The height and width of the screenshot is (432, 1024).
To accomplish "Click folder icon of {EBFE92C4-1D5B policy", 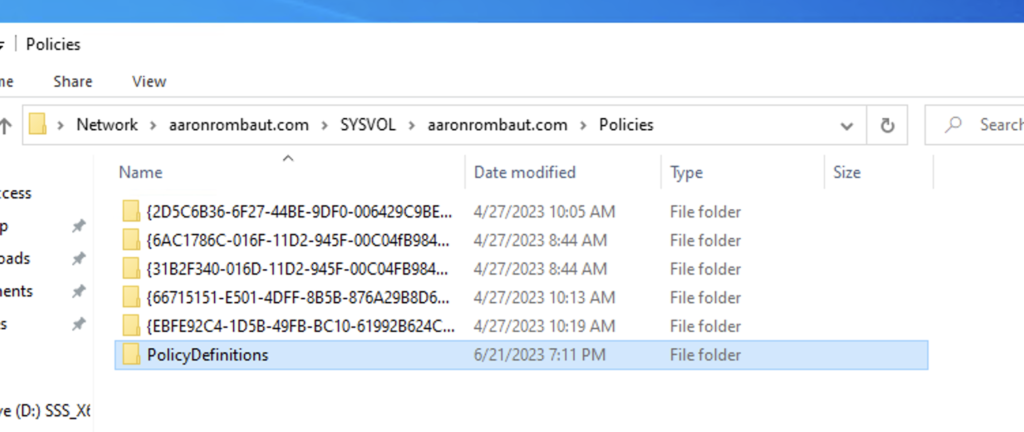I will (x=130, y=326).
